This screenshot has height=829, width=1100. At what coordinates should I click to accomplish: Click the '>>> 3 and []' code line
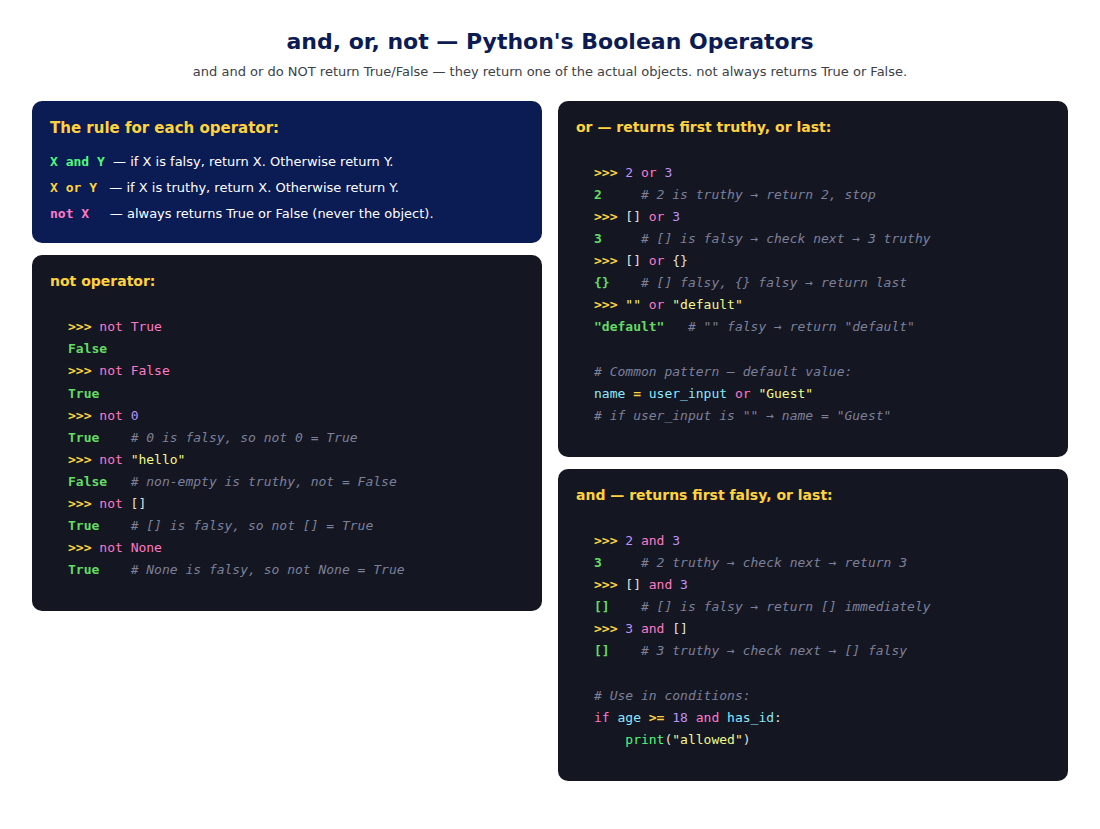640,629
